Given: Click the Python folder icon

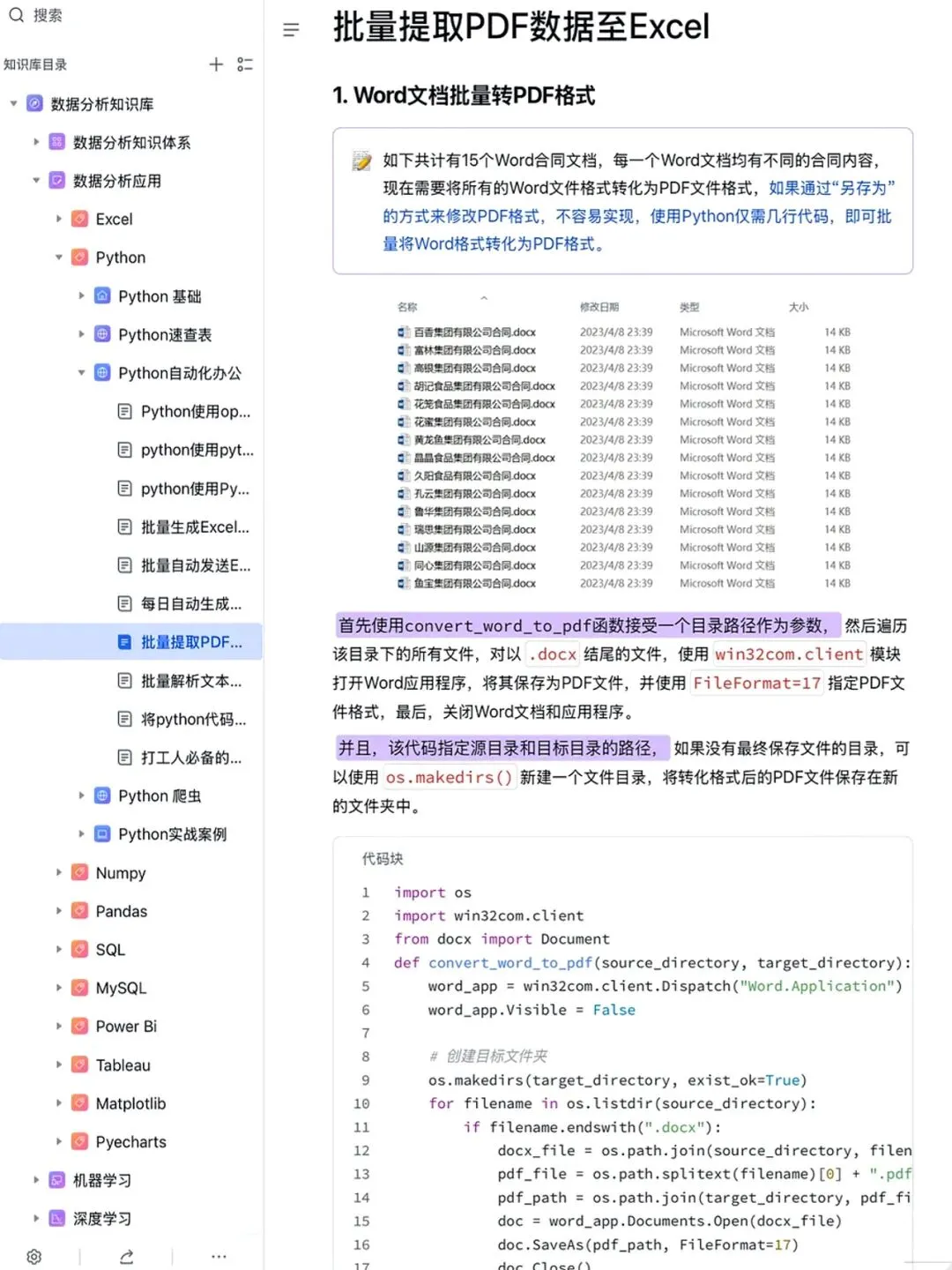Looking at the screenshot, I should [x=79, y=258].
